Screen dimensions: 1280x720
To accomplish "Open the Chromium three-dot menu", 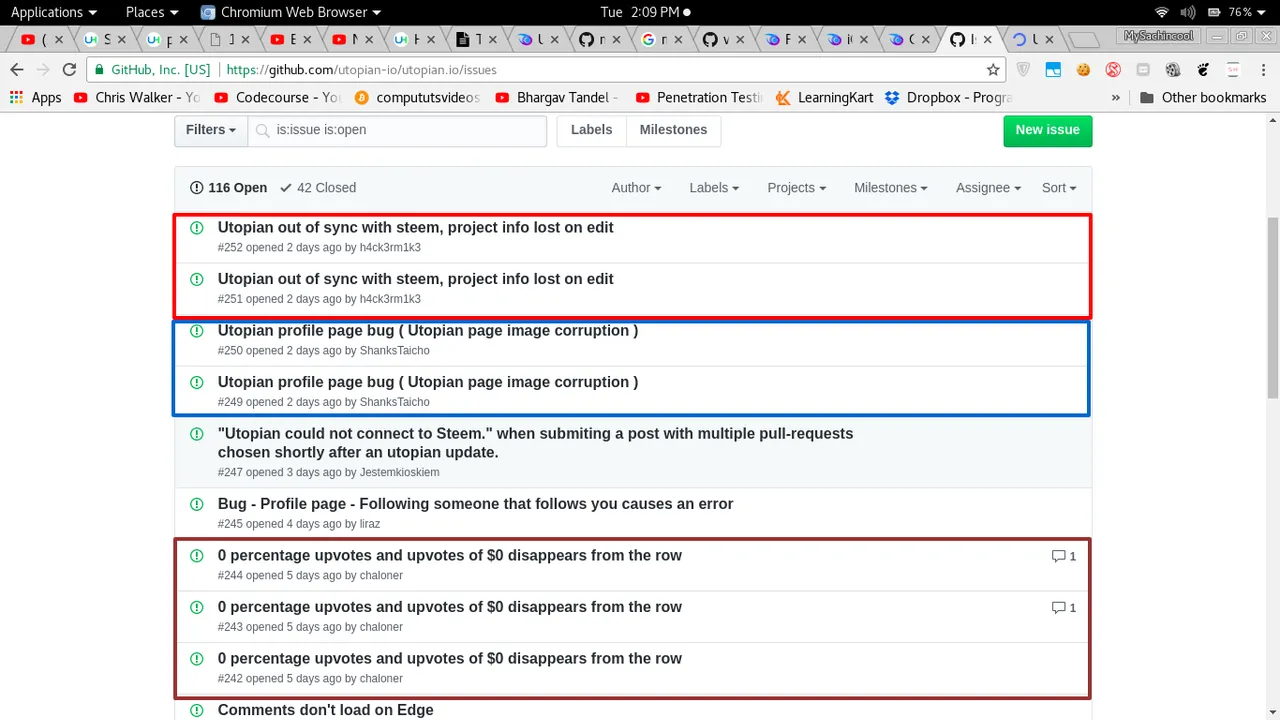I will (1262, 70).
